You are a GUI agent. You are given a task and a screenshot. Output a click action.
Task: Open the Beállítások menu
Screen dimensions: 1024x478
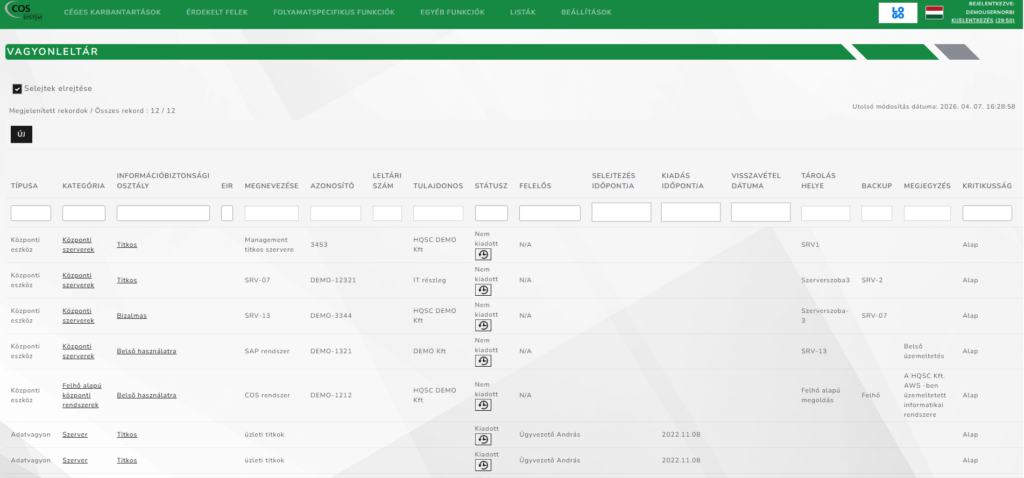tap(587, 13)
